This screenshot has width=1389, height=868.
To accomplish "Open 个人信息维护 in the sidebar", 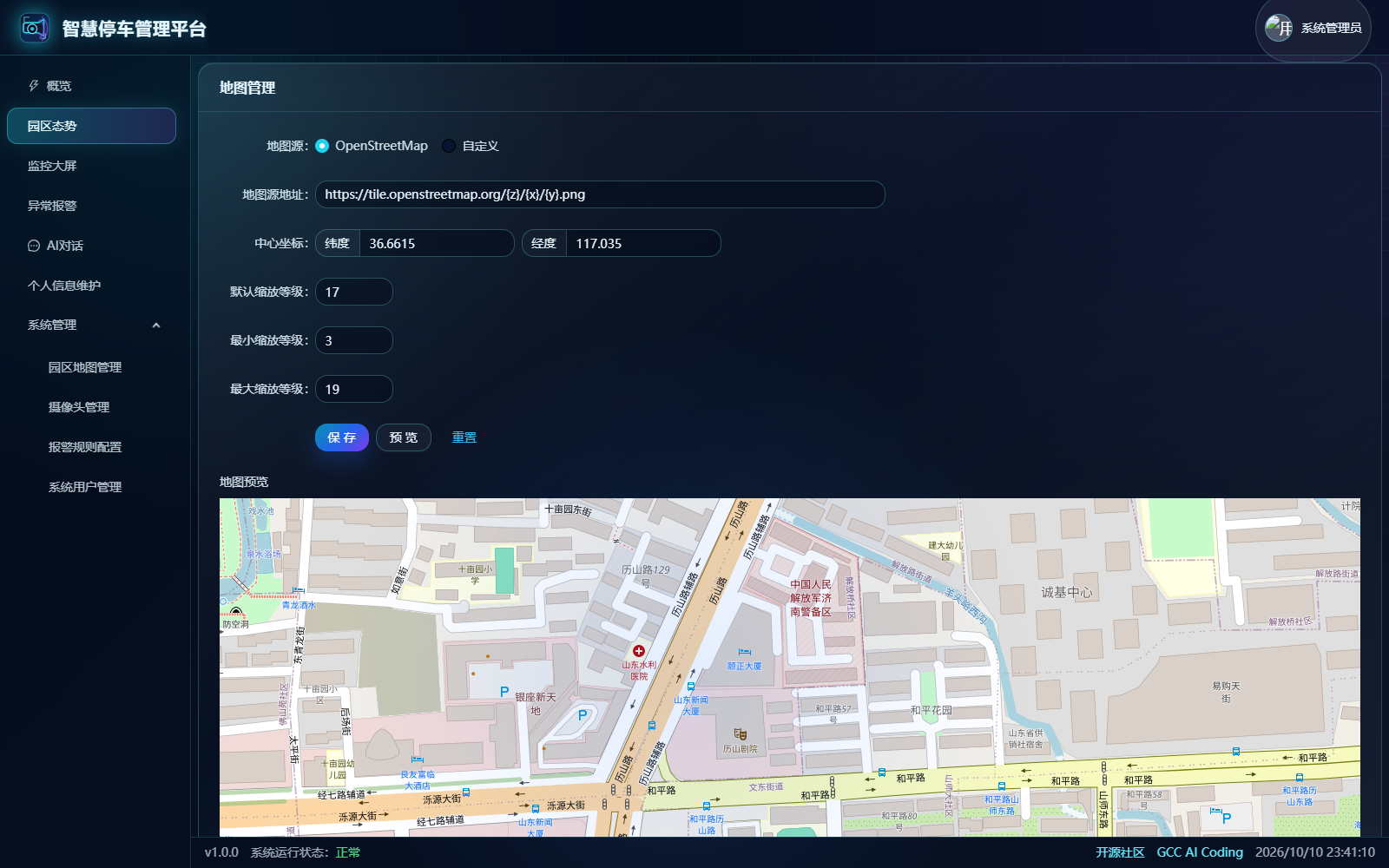I will pyautogui.click(x=91, y=286).
